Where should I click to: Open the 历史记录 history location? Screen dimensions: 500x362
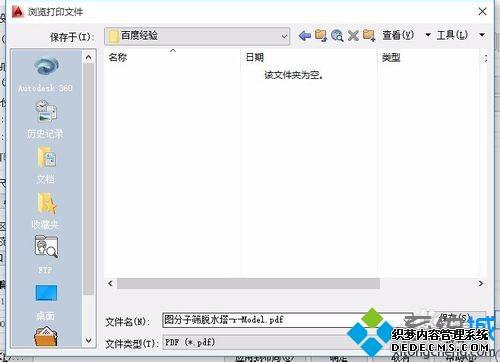tap(45, 120)
